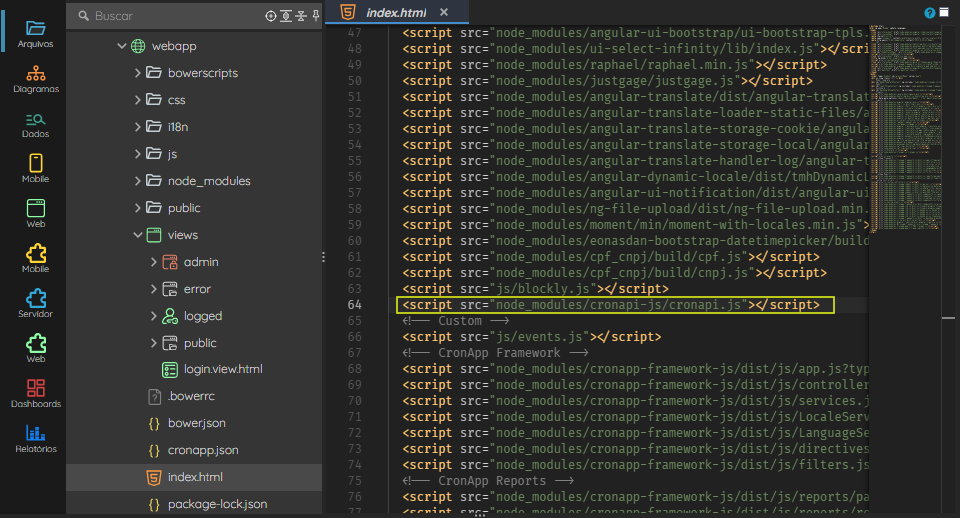The image size is (960, 518).
Task: Click the views folder icon
Action: (154, 235)
